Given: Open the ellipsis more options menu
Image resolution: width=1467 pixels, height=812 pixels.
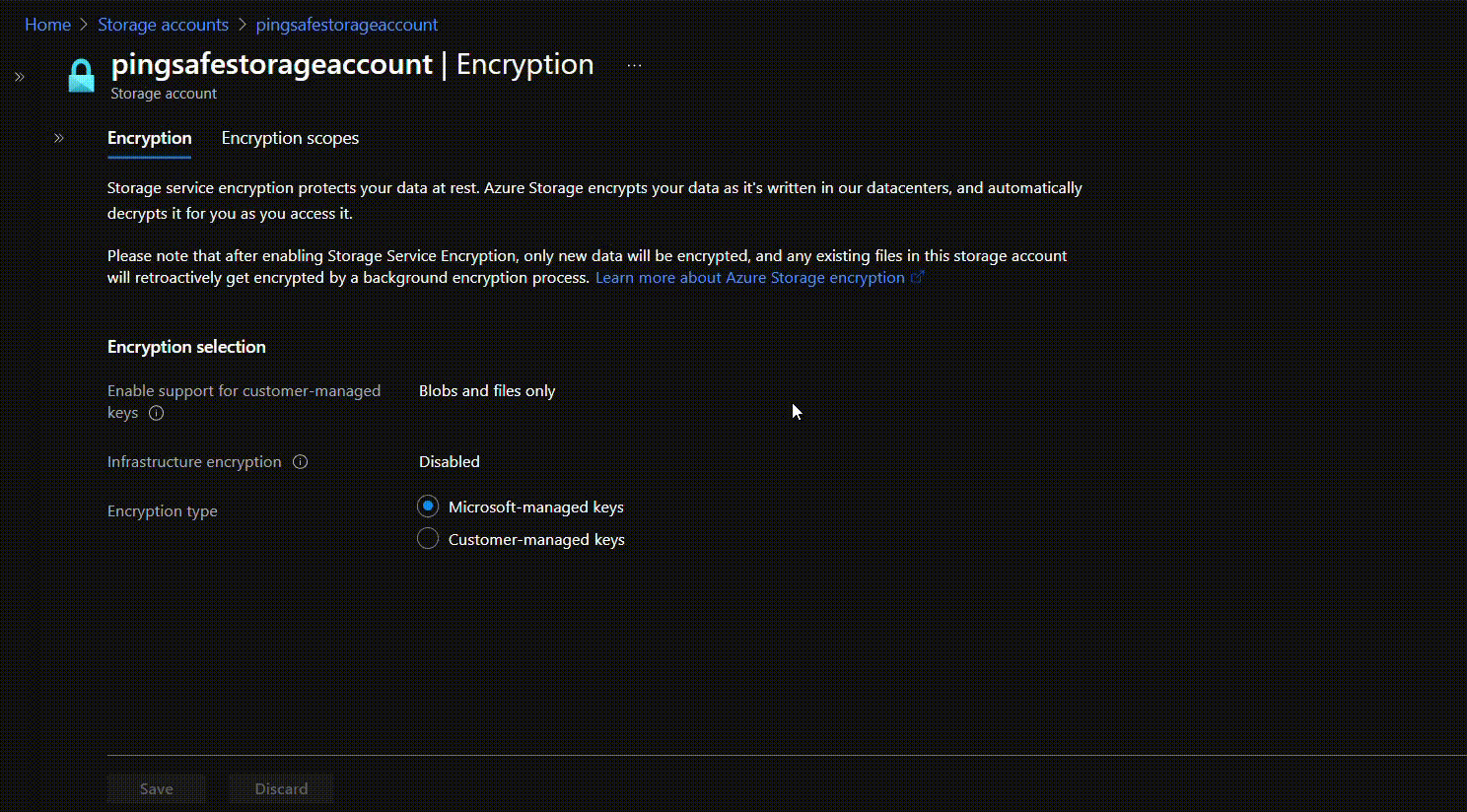Looking at the screenshot, I should [634, 66].
